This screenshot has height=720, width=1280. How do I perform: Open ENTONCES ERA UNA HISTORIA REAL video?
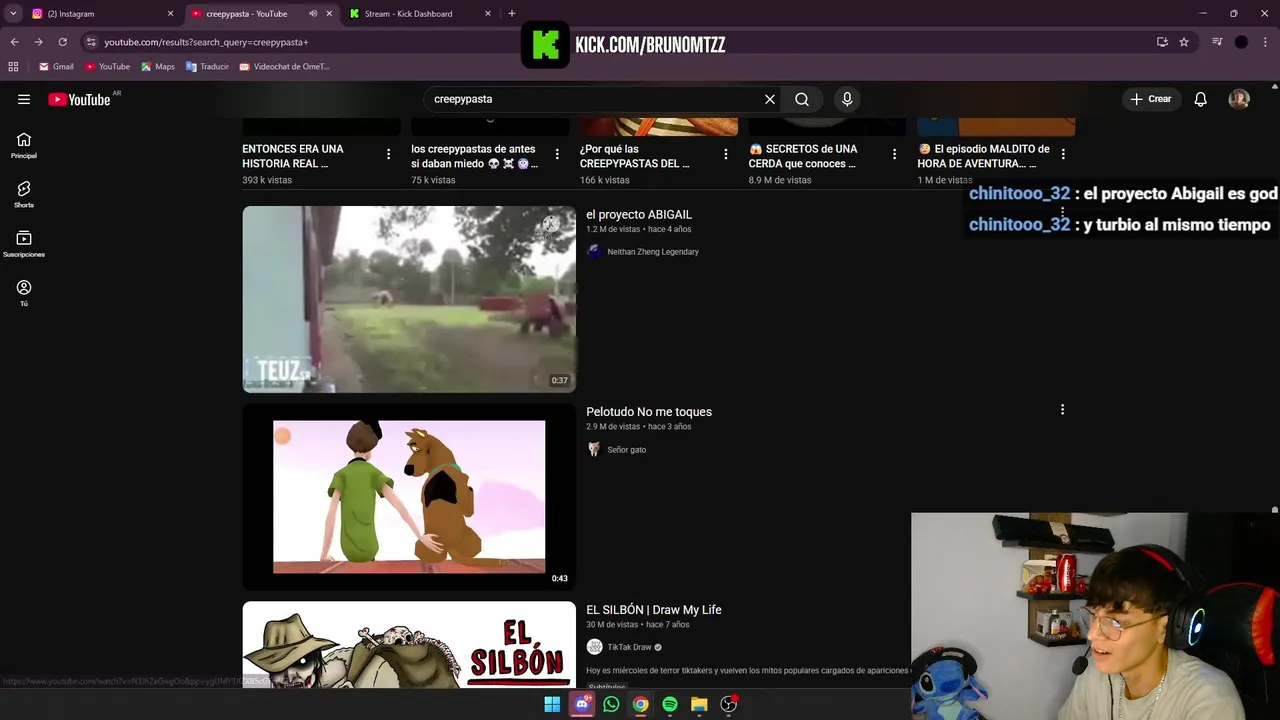click(x=293, y=156)
